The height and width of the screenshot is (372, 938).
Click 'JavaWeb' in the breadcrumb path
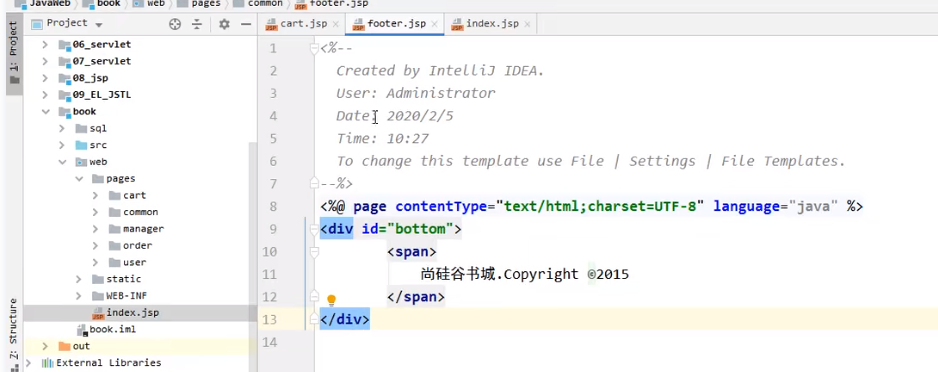50,3
